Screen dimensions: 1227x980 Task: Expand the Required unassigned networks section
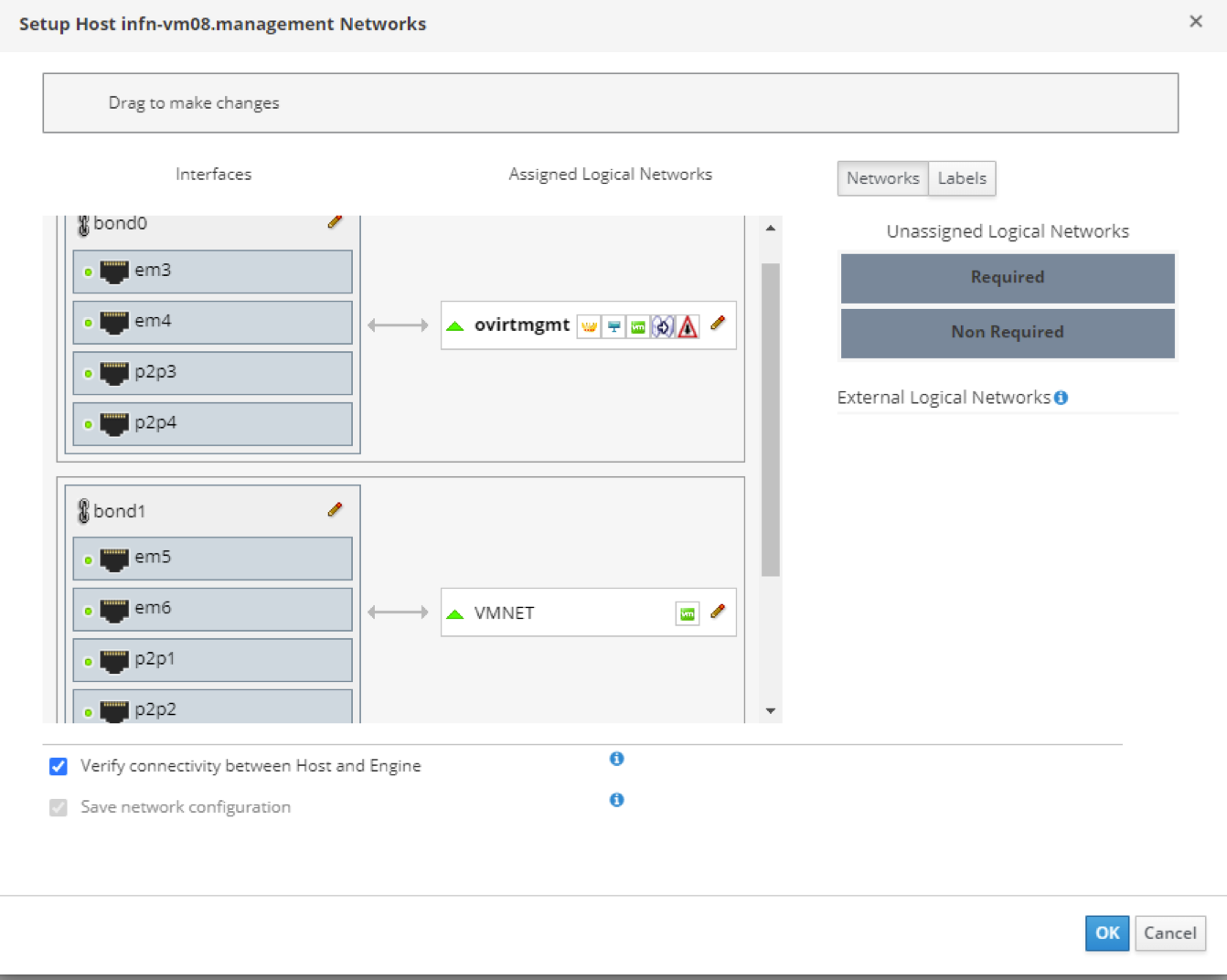1007,278
